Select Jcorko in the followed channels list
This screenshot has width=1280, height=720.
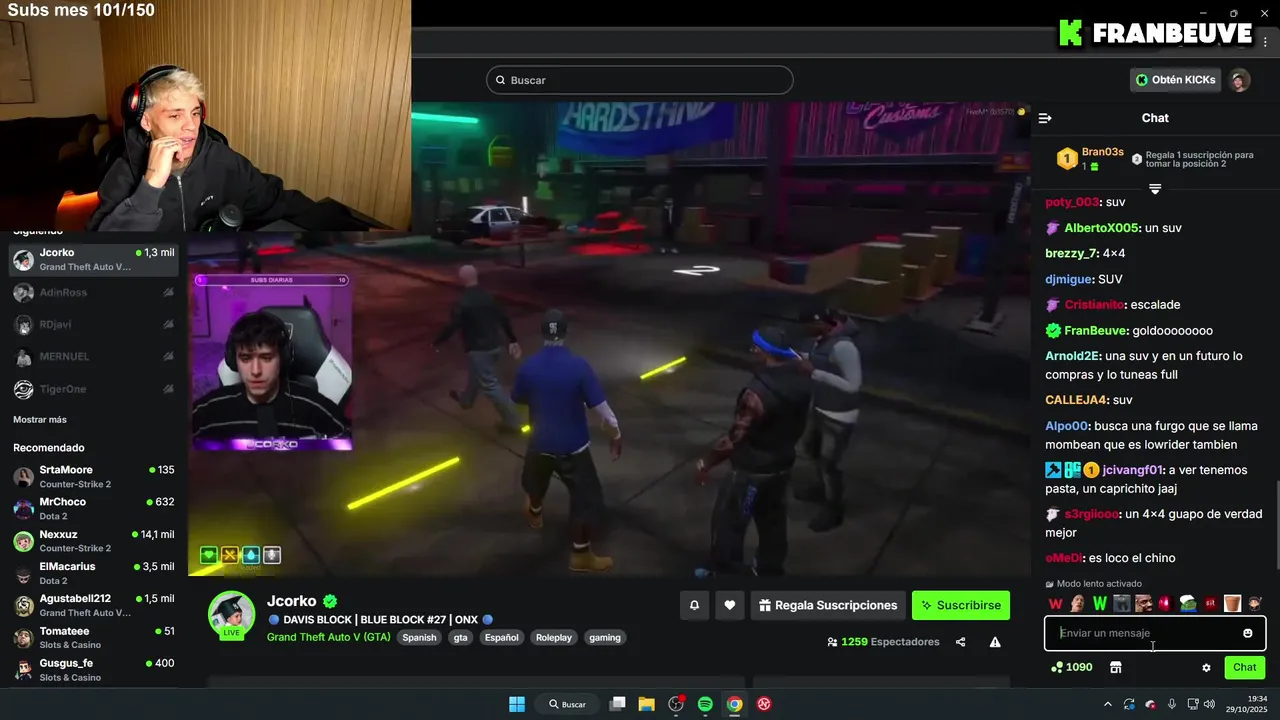(x=94, y=260)
